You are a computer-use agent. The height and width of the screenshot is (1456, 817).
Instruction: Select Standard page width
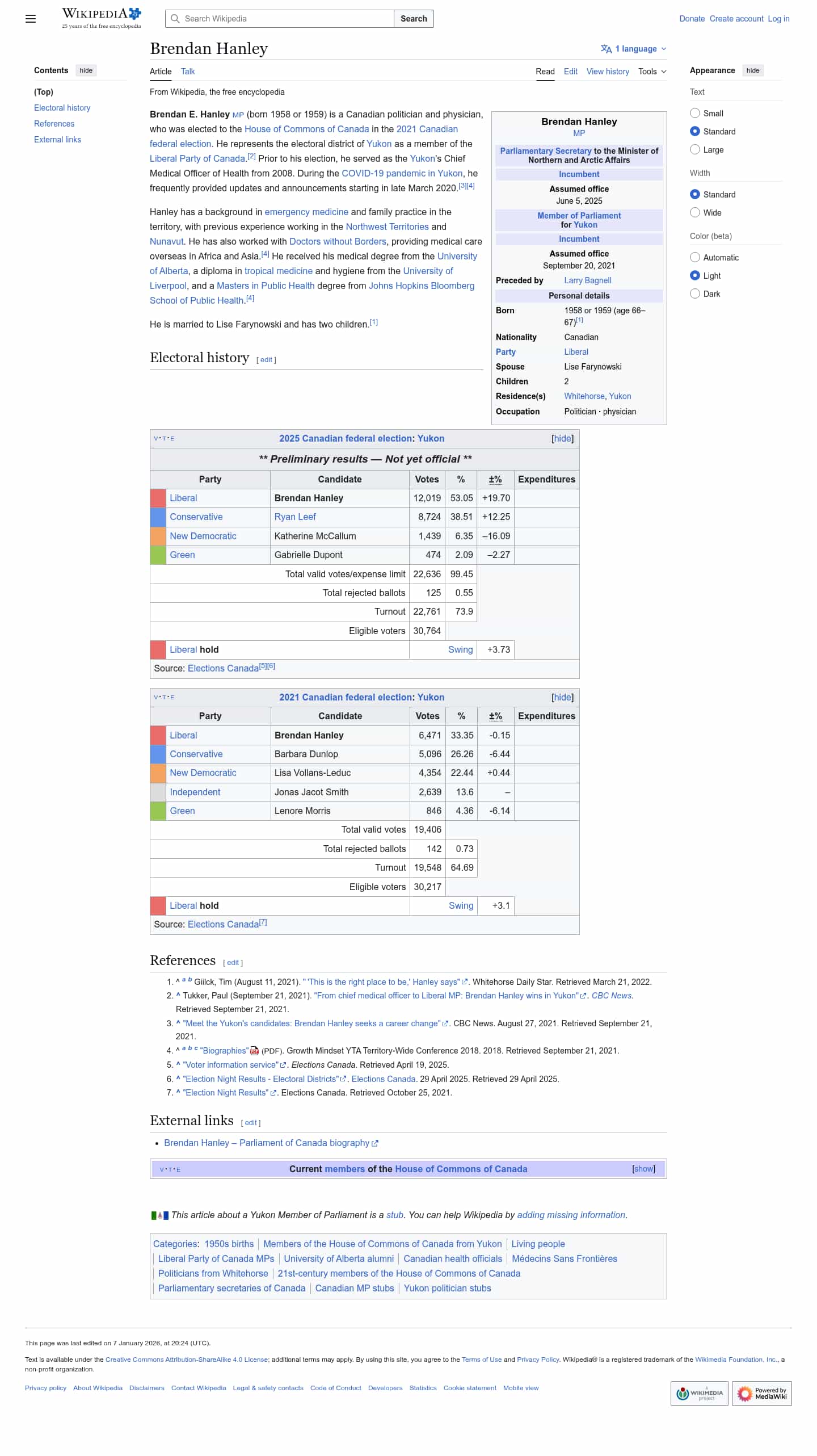[x=695, y=195]
